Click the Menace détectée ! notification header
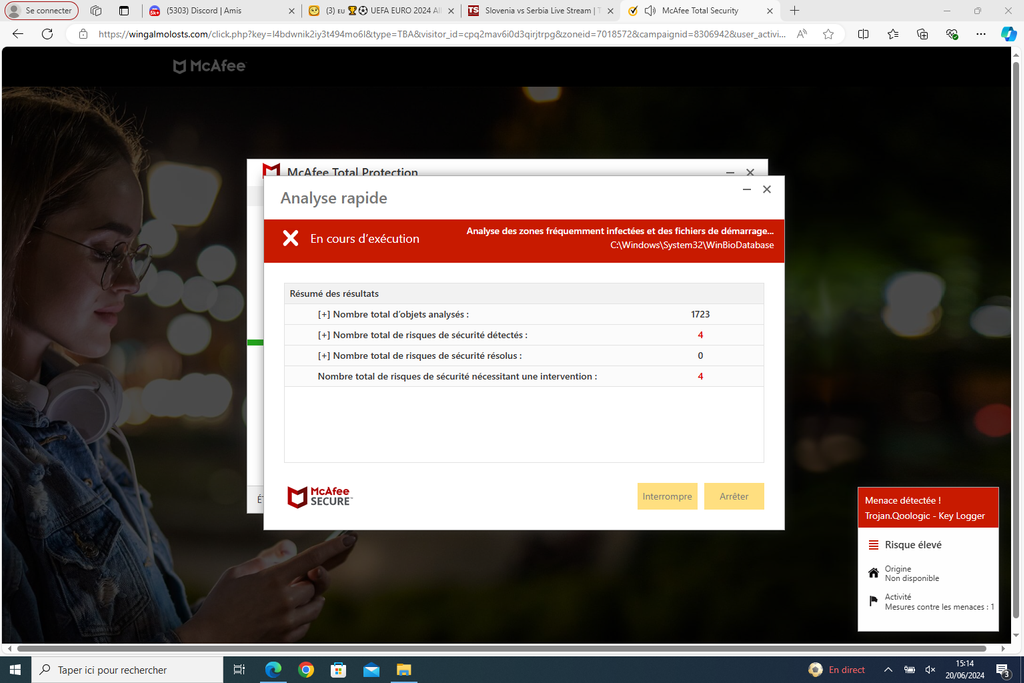 [928, 507]
